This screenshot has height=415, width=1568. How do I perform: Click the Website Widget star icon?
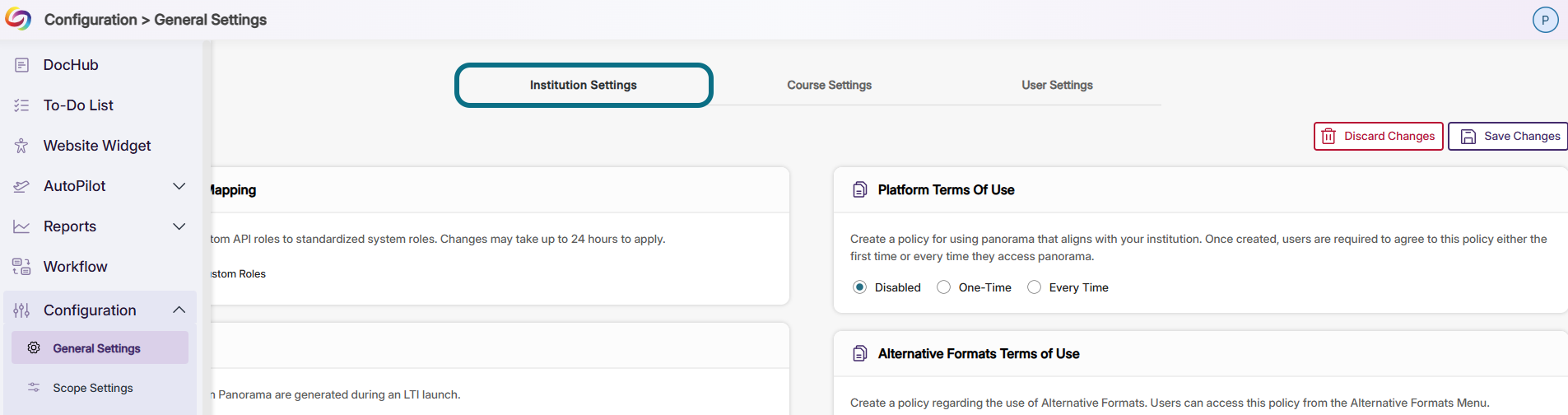click(22, 146)
